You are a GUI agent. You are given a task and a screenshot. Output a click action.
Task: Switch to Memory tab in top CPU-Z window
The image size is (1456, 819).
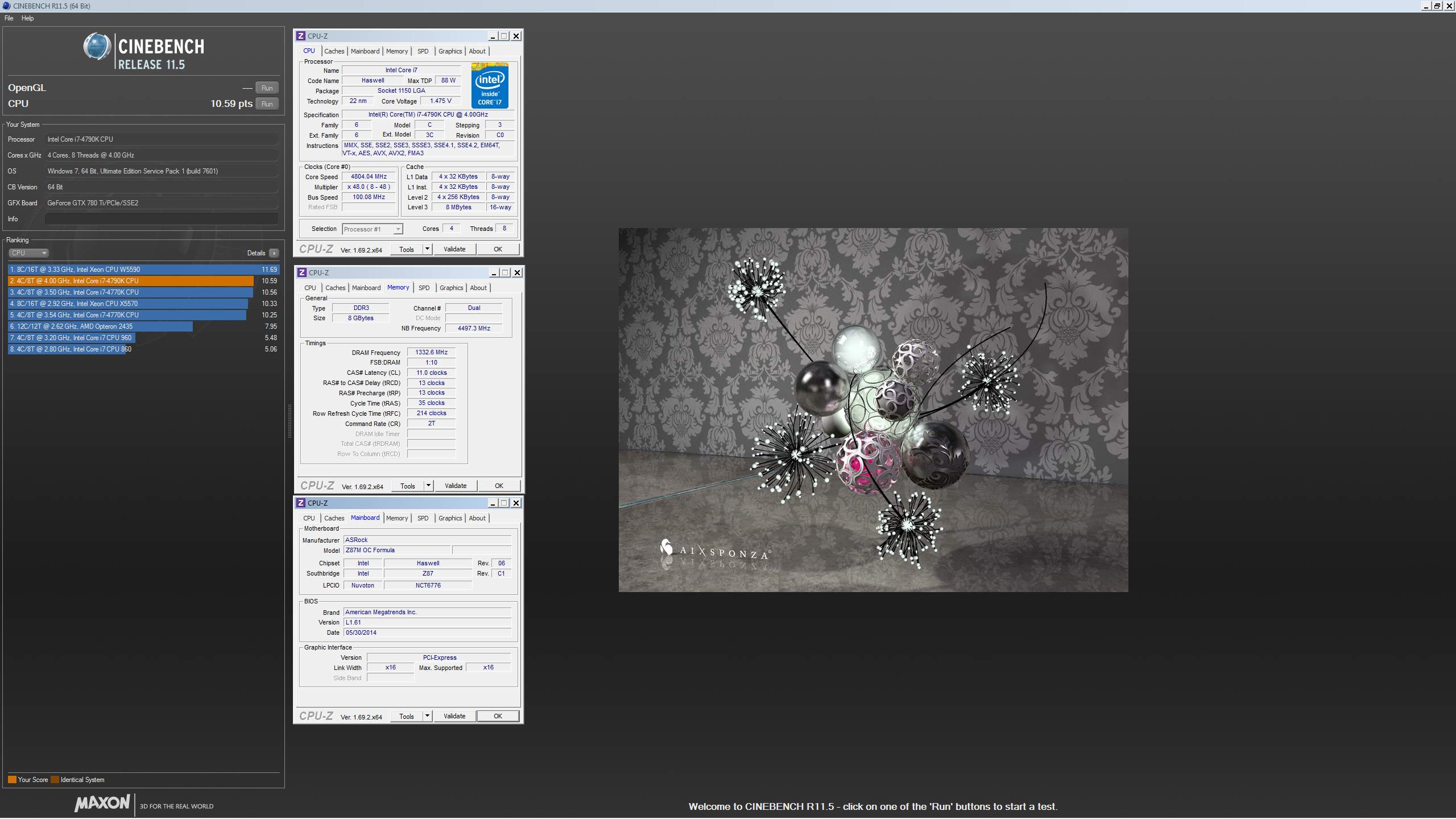[x=397, y=51]
